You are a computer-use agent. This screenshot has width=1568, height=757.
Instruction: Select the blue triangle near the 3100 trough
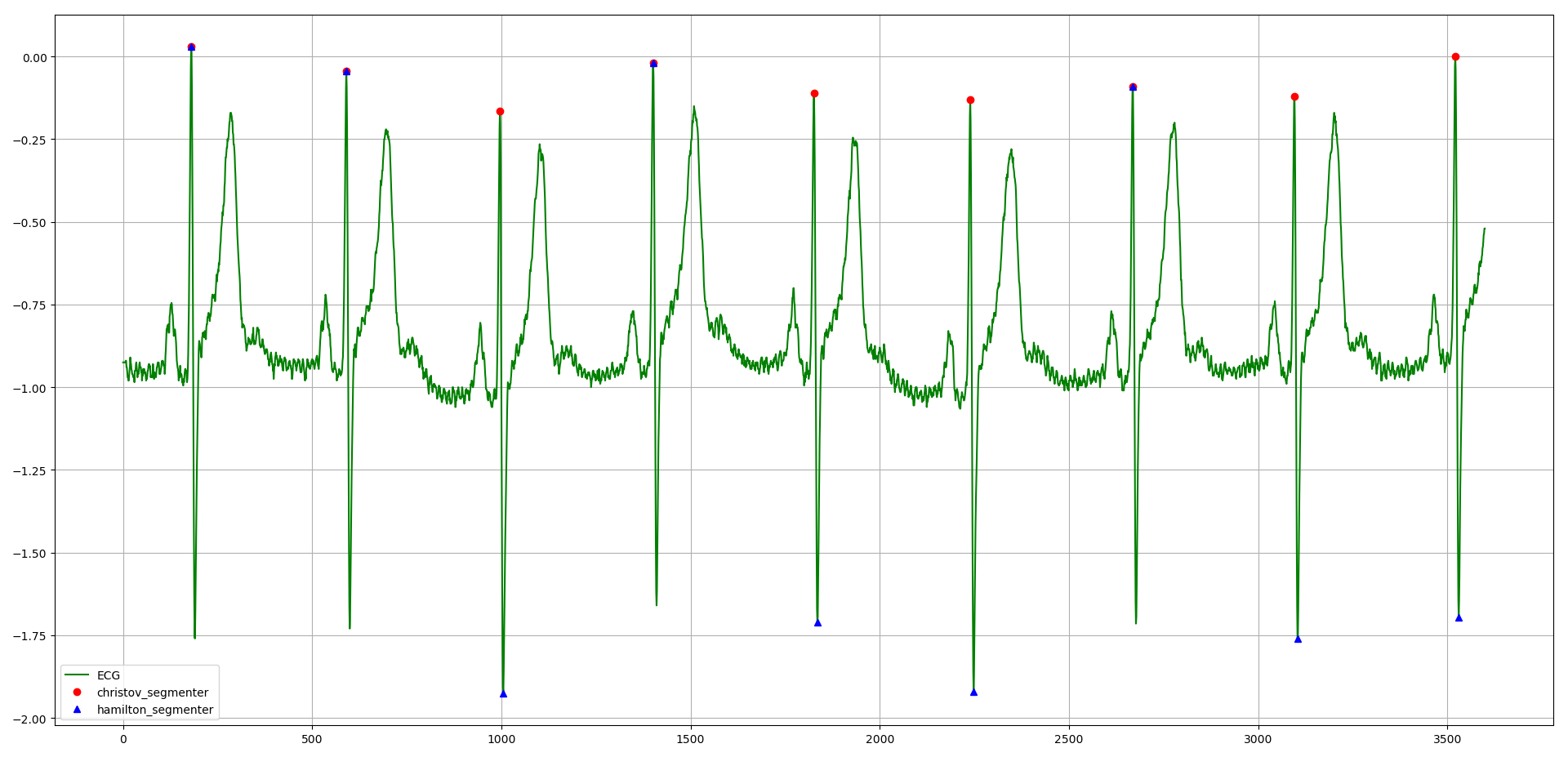(1298, 639)
